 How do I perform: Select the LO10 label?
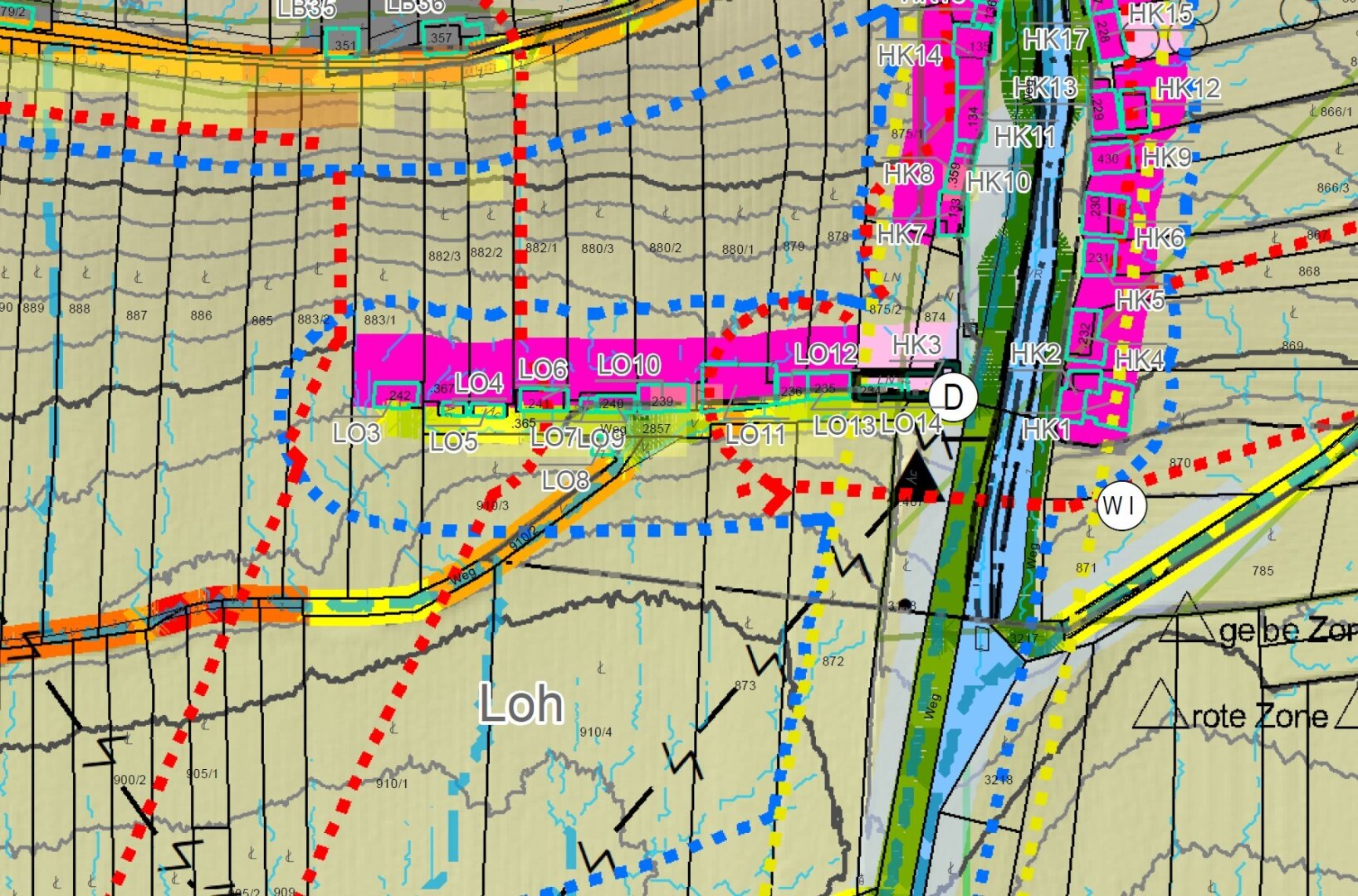[x=629, y=364]
